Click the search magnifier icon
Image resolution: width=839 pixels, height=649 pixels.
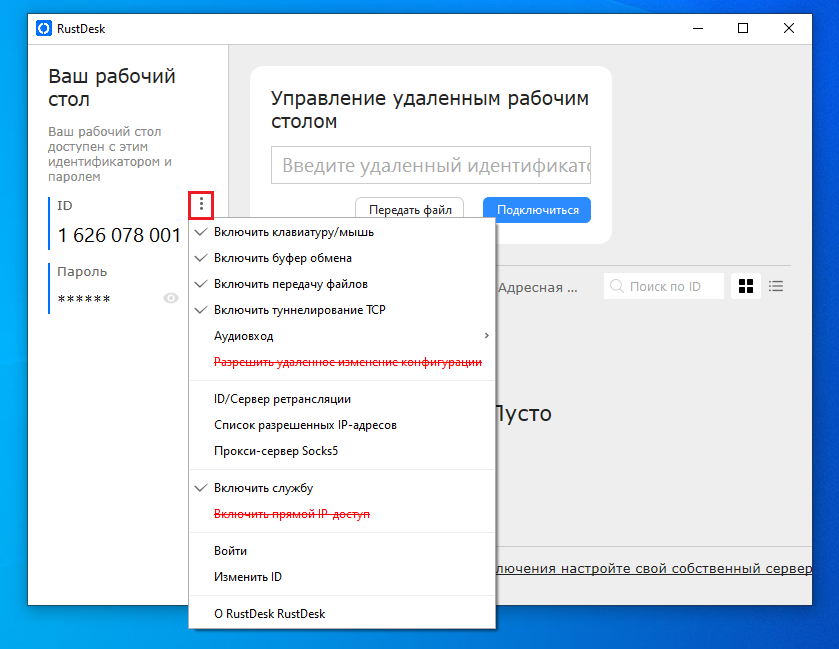(616, 286)
